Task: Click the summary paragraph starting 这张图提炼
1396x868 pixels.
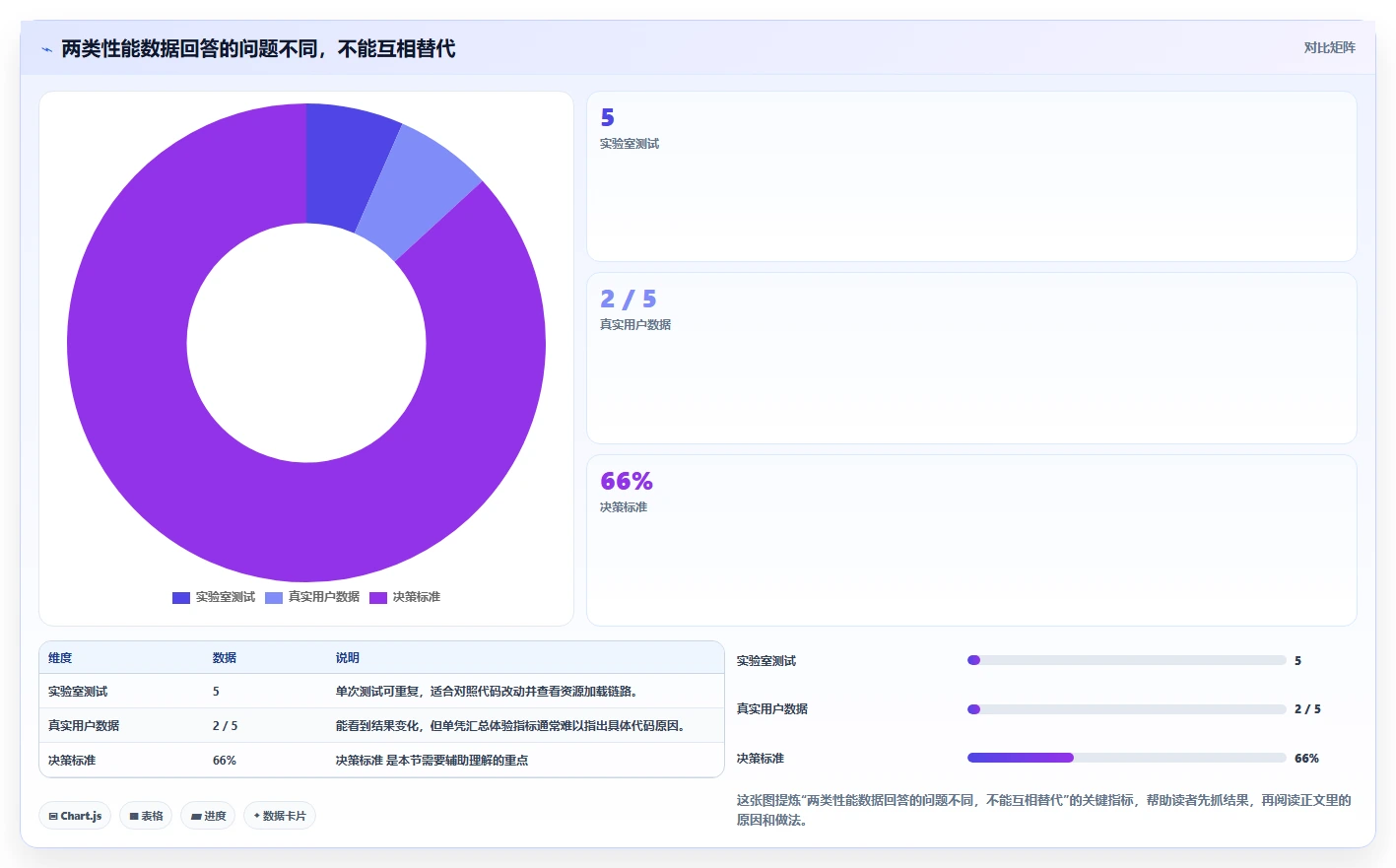Action: (1044, 810)
